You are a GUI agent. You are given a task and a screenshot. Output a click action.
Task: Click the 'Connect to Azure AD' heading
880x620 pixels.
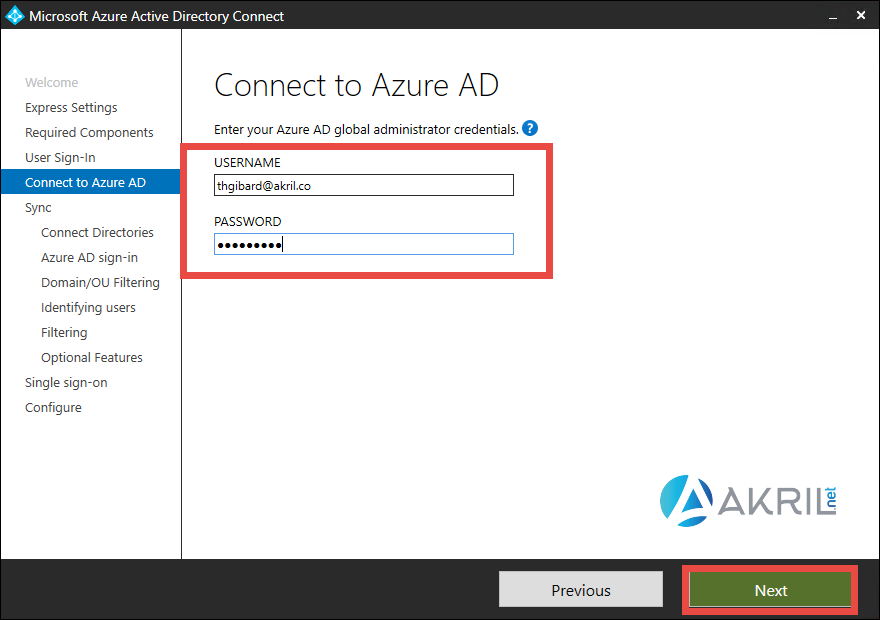[x=356, y=85]
